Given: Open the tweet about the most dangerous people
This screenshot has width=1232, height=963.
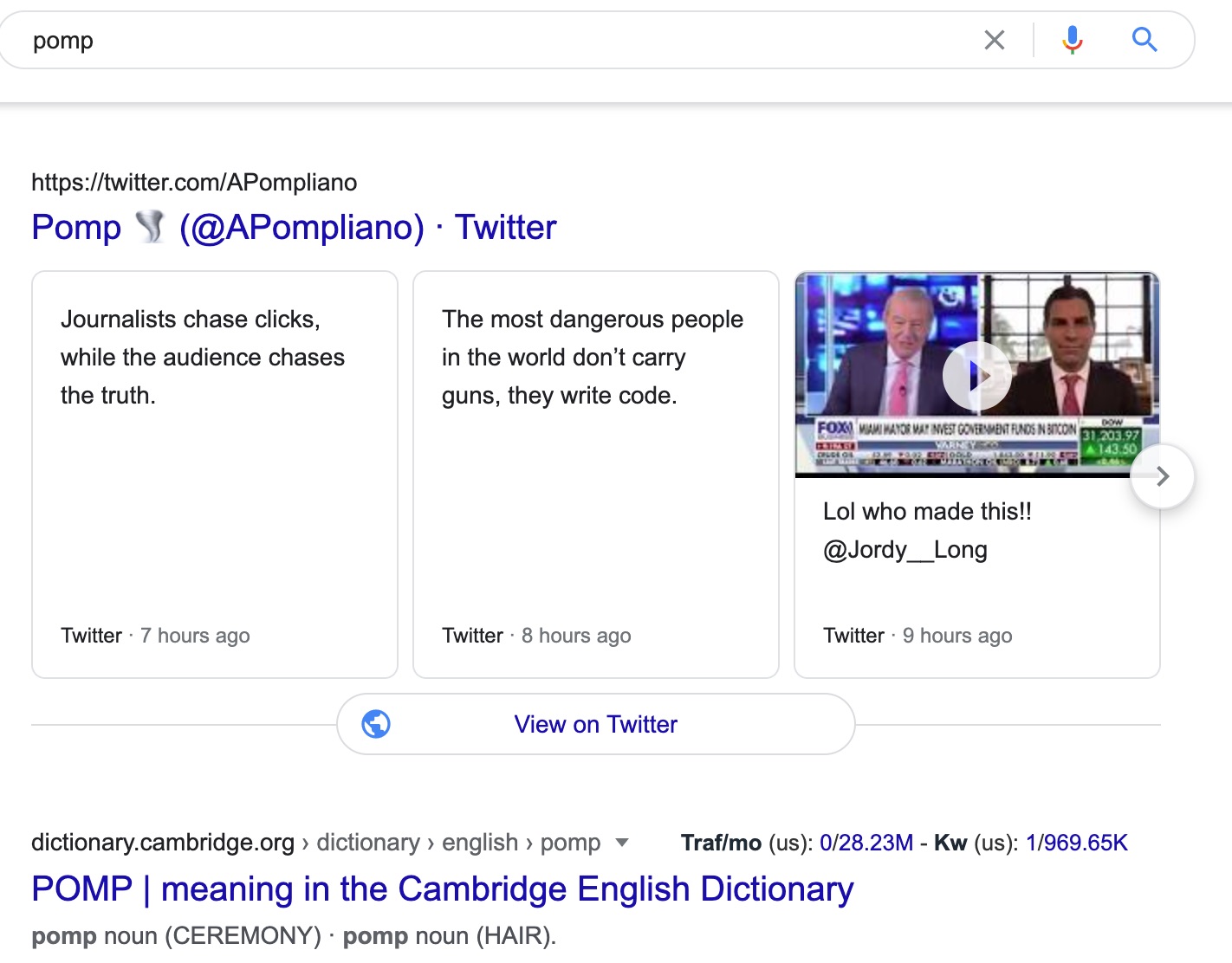Looking at the screenshot, I should tap(596, 475).
